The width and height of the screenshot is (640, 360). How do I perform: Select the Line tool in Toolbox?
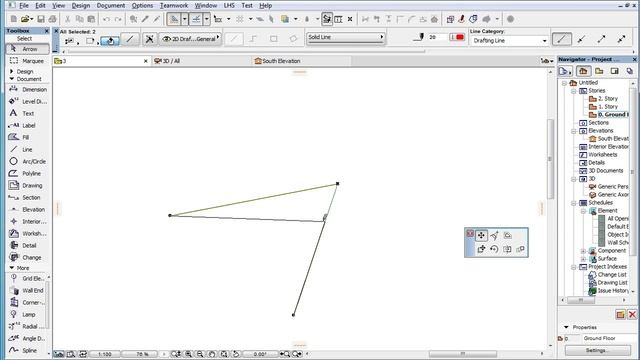(x=27, y=149)
